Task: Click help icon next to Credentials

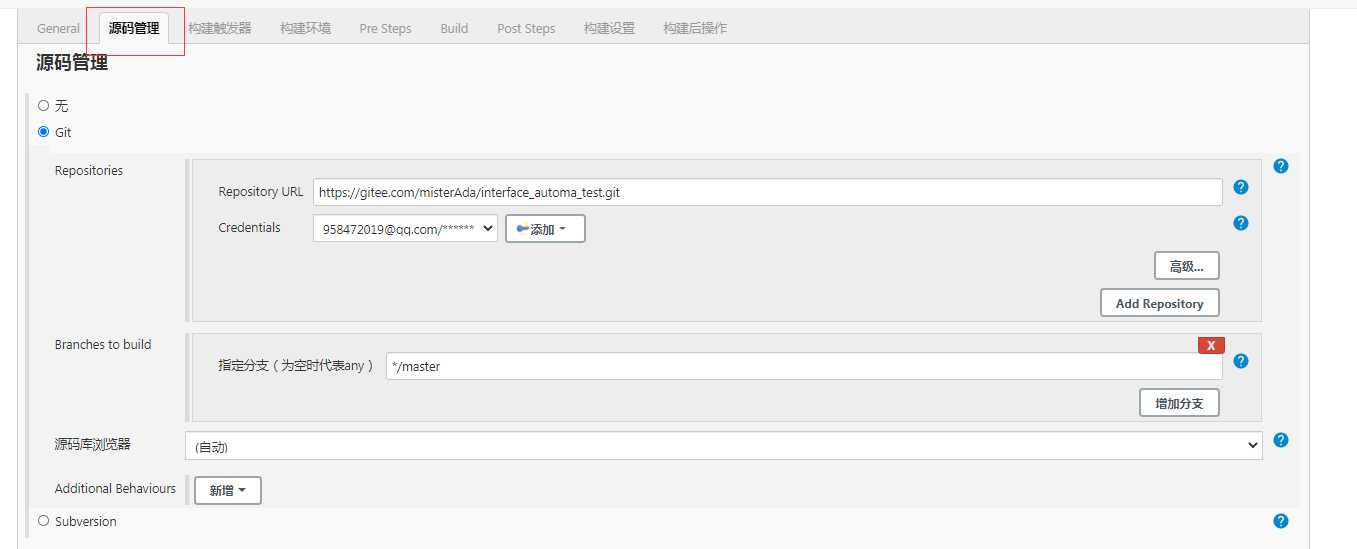Action: click(1241, 223)
